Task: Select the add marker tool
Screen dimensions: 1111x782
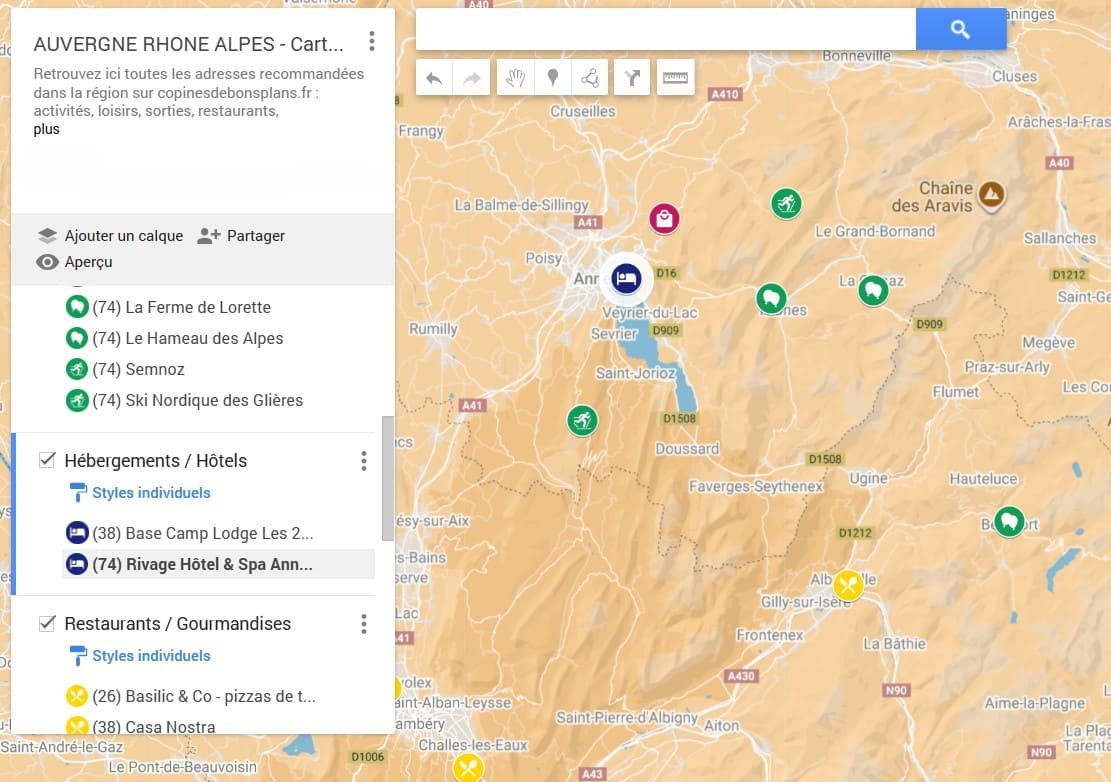Action: click(553, 78)
